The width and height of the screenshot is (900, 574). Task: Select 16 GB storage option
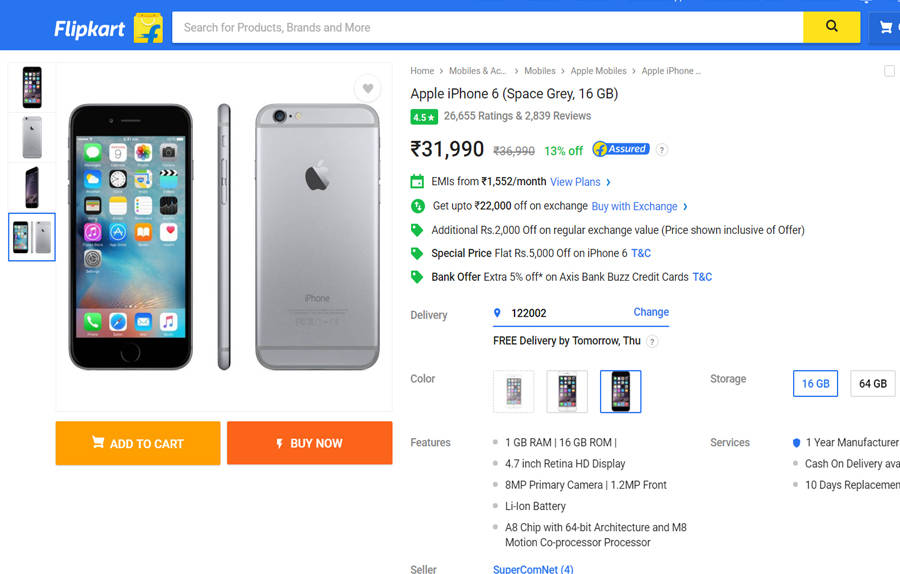815,383
